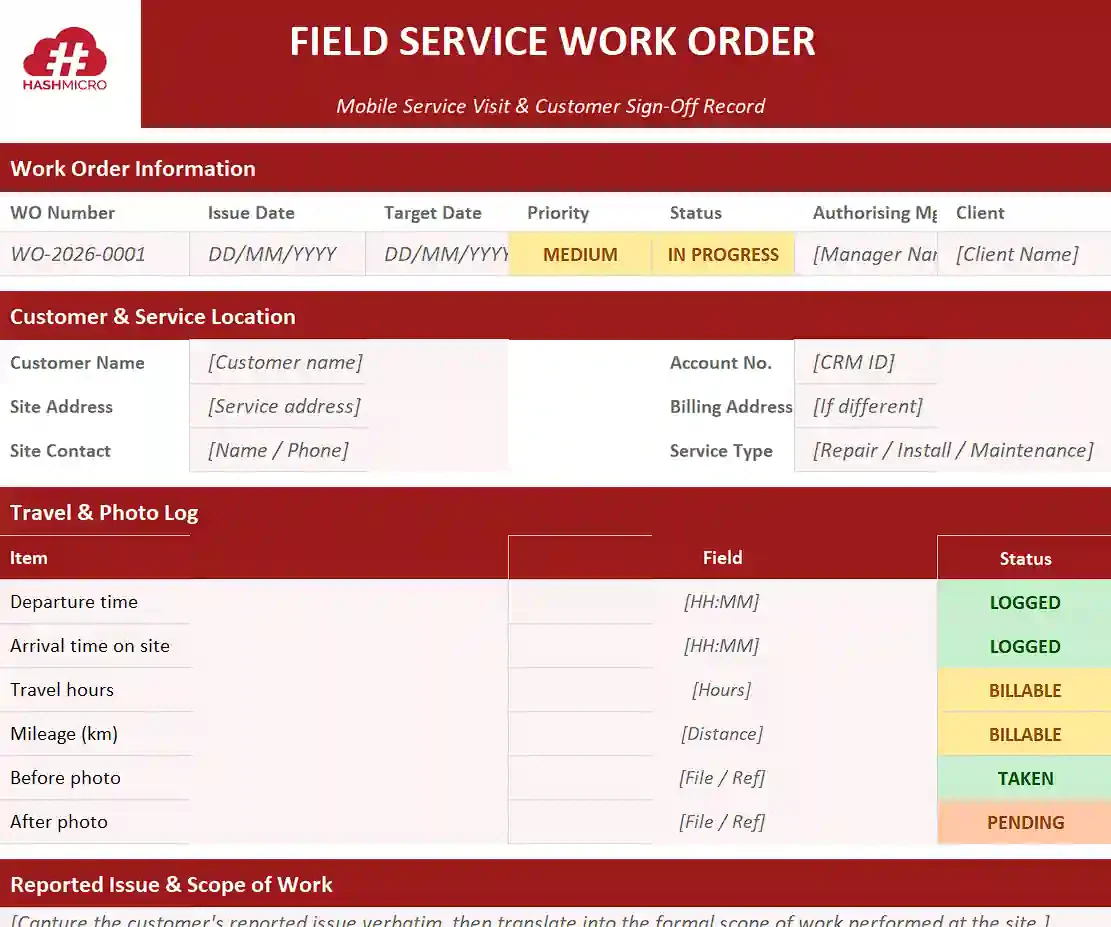This screenshot has width=1111, height=927.
Task: Select the After photo row label
Action: (x=59, y=821)
